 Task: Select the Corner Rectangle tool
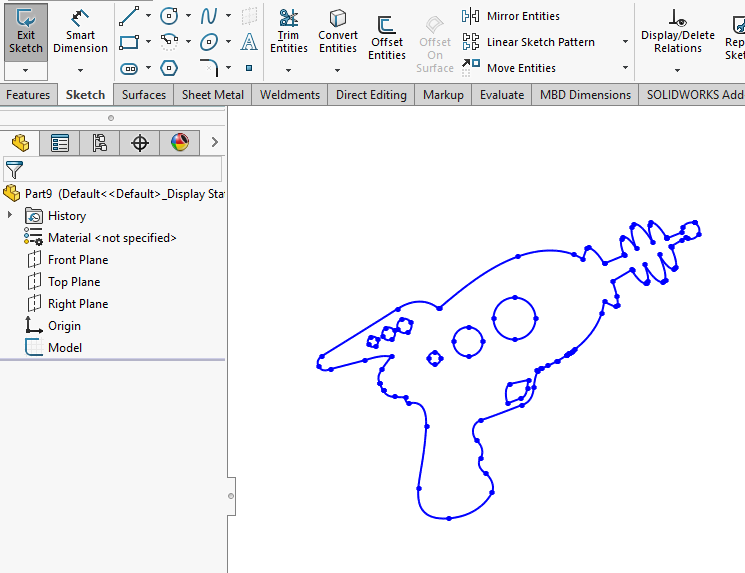(x=129, y=42)
